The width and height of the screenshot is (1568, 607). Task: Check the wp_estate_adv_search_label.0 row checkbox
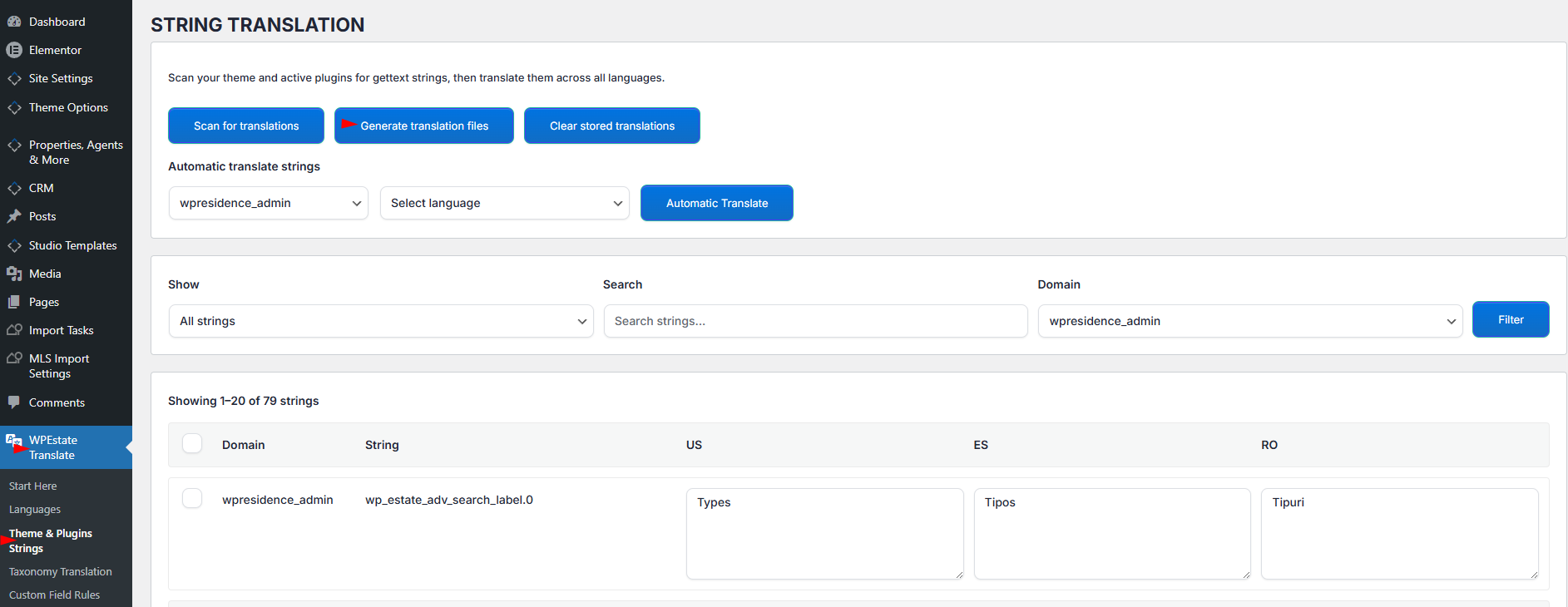192,499
